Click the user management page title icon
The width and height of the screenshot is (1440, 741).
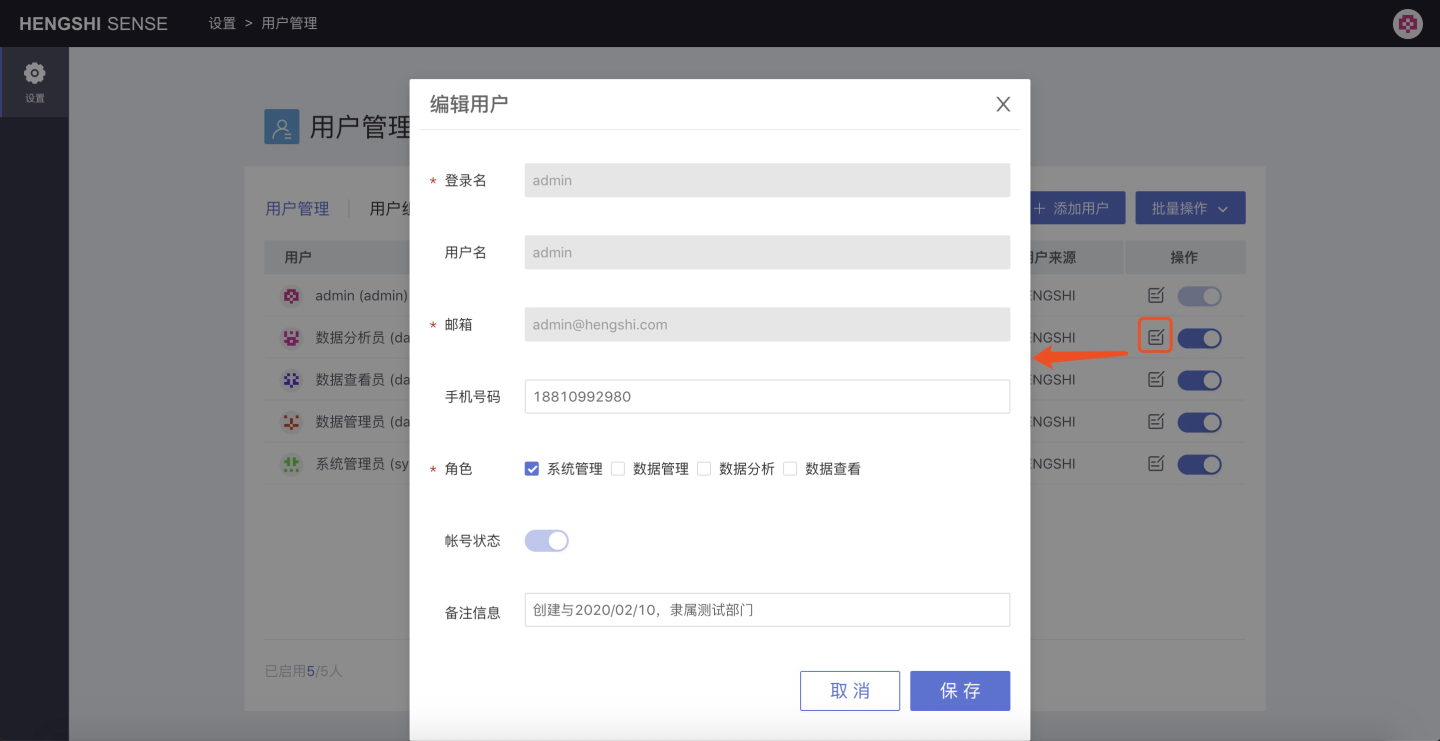281,127
